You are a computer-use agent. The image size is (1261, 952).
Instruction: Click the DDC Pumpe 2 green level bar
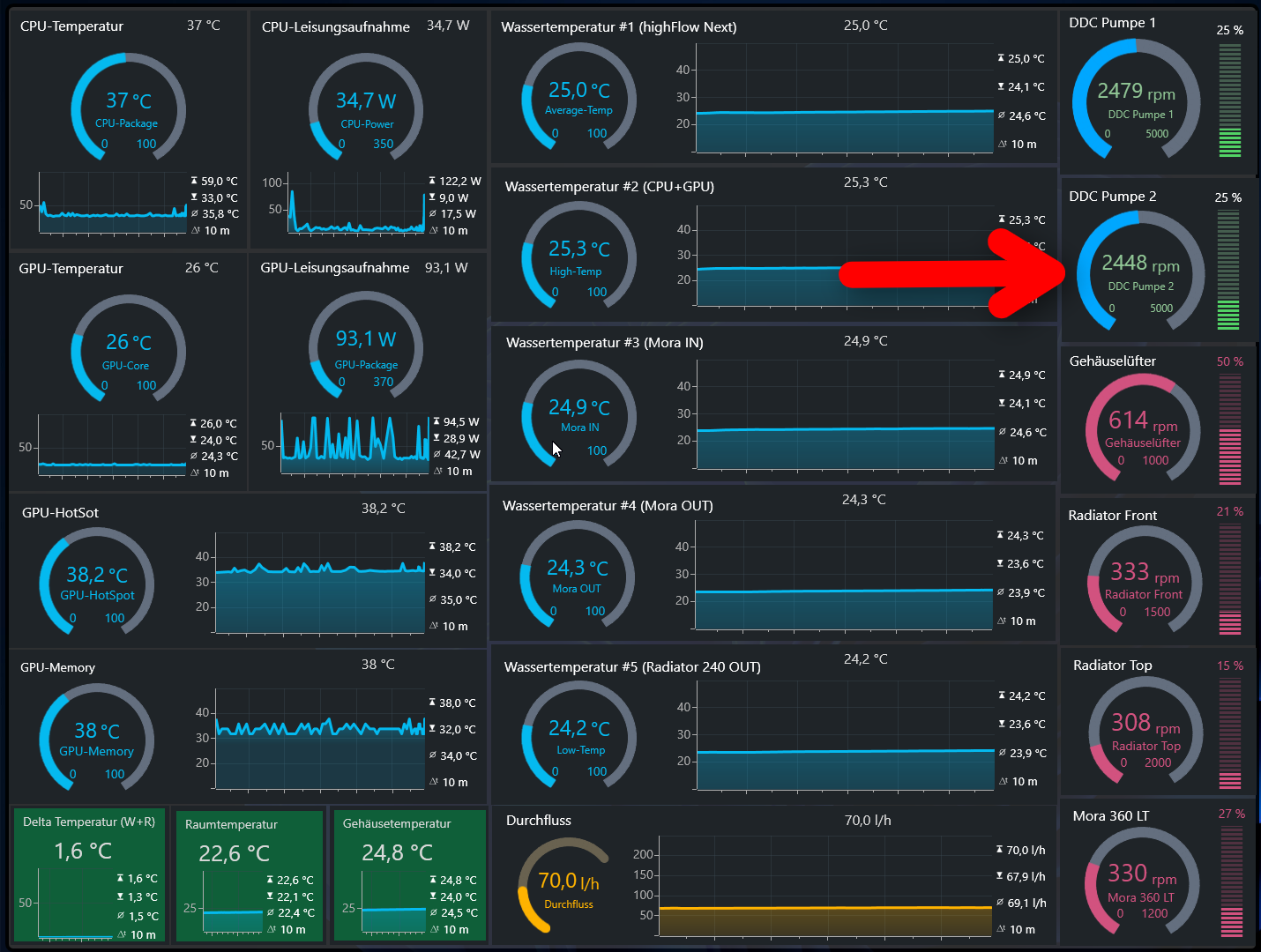[1228, 271]
